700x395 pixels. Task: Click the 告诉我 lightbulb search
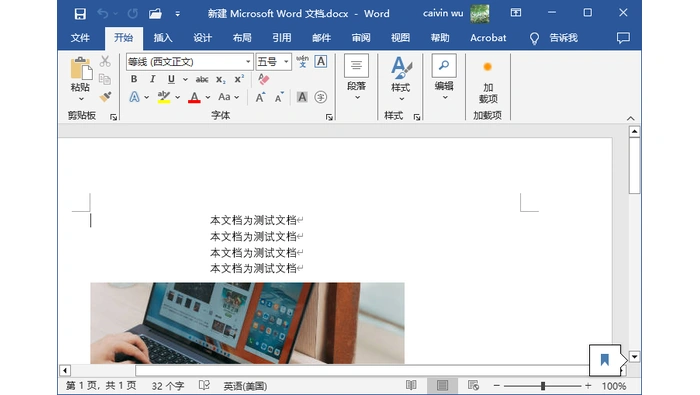tap(554, 38)
